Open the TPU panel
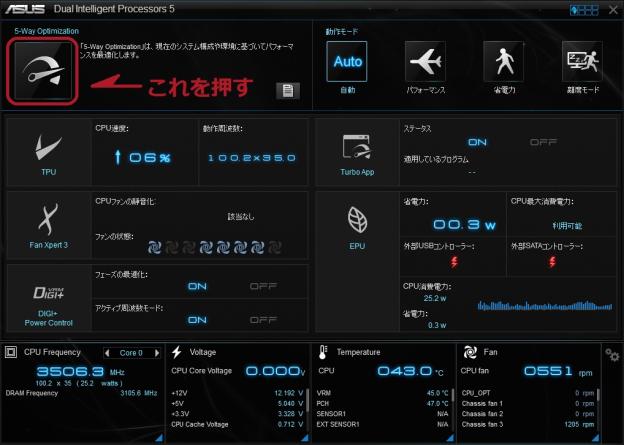 (49, 153)
